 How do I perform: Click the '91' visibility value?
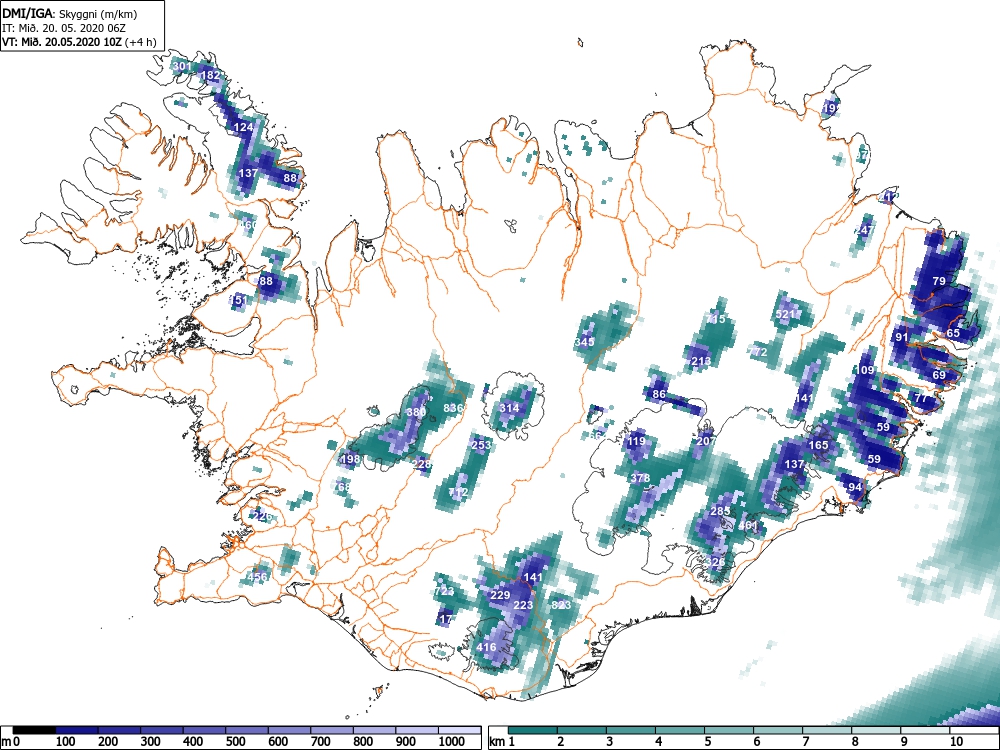point(901,337)
